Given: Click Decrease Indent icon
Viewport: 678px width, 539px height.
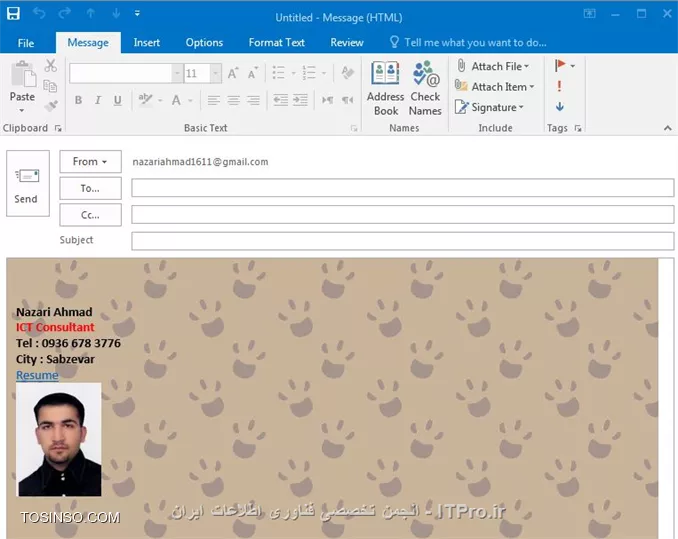Looking at the screenshot, I should click(x=280, y=100).
